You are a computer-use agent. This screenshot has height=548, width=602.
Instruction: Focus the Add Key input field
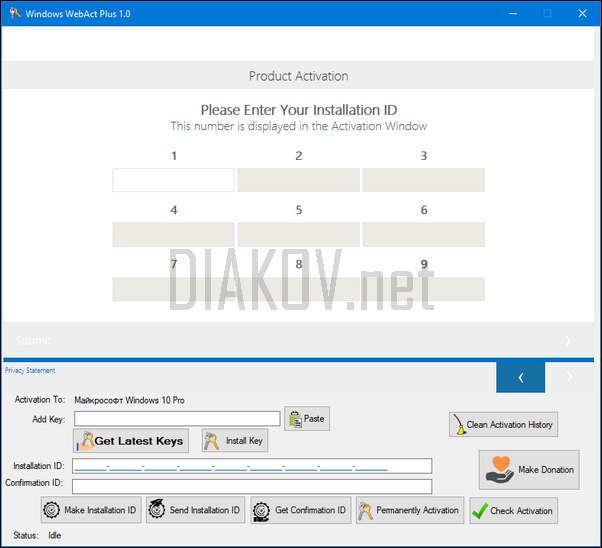[177, 419]
